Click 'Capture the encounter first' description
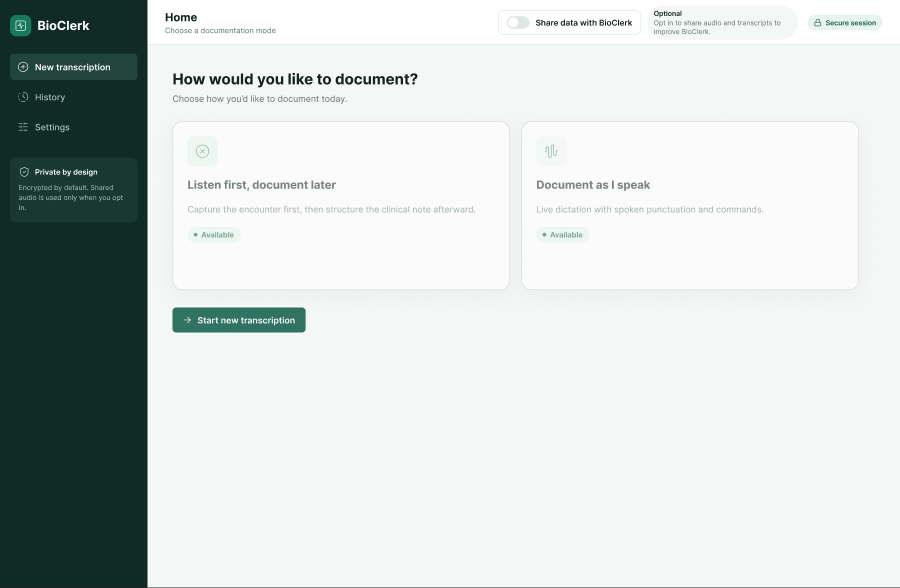Screen dimensions: 900x588 pyautogui.click(x=331, y=210)
